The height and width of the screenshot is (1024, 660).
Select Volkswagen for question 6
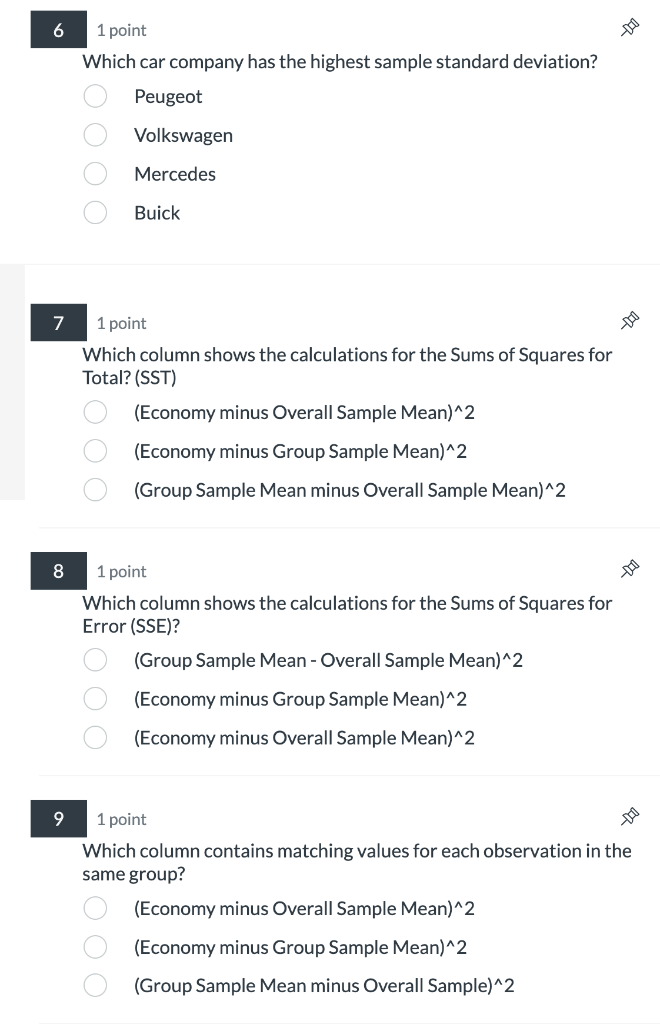tap(95, 135)
